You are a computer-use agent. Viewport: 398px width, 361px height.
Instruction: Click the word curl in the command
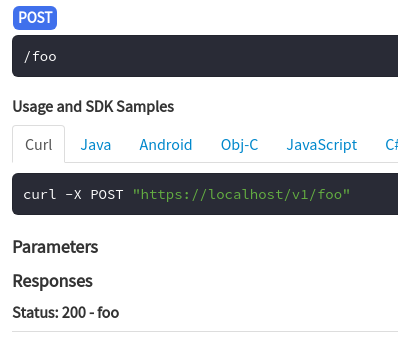[x=40, y=194]
